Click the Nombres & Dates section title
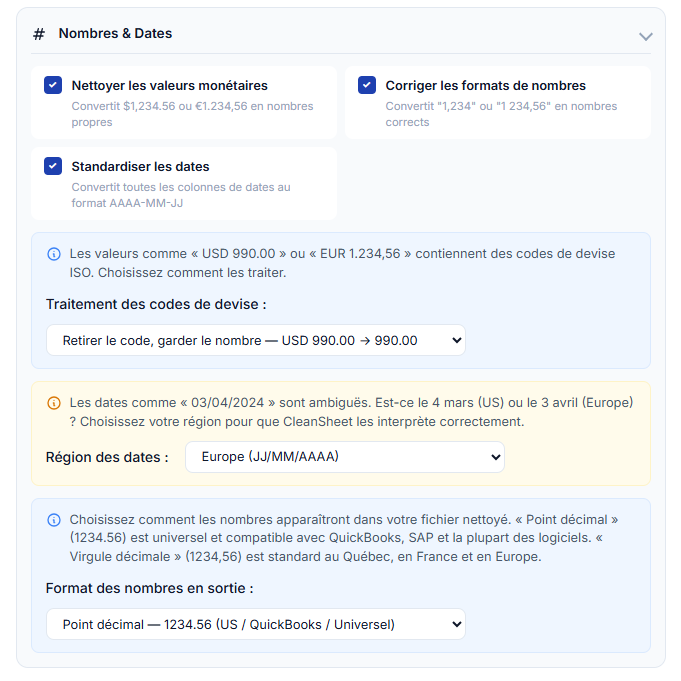 click(115, 34)
